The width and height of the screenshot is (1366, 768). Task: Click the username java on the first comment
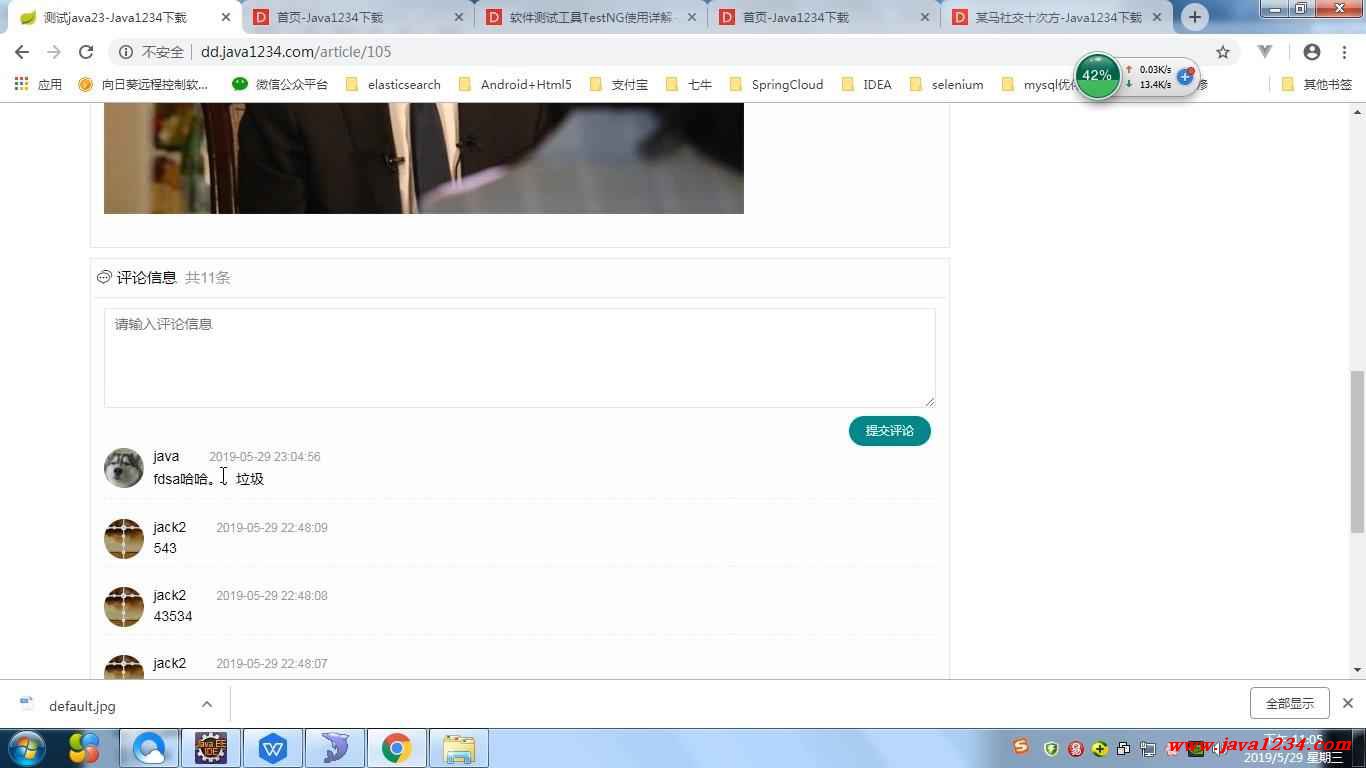(x=166, y=456)
